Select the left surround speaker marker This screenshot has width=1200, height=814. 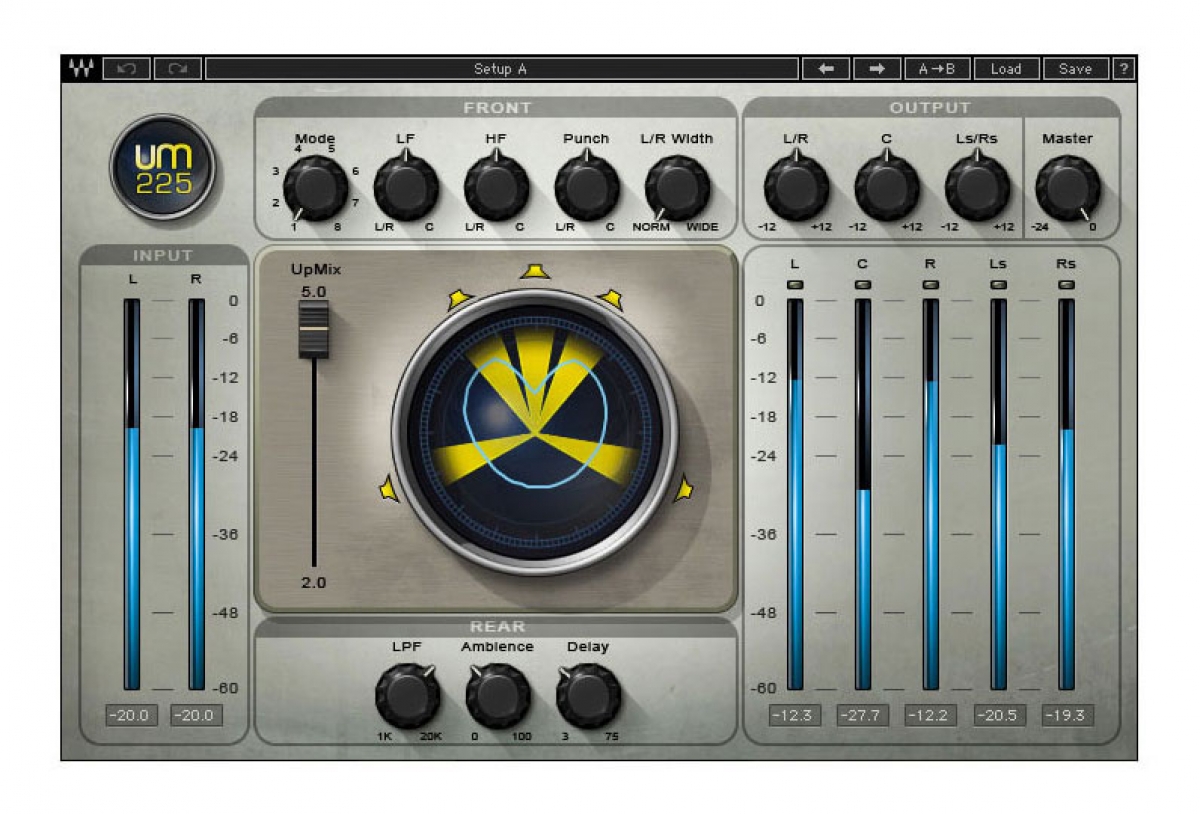[389, 489]
